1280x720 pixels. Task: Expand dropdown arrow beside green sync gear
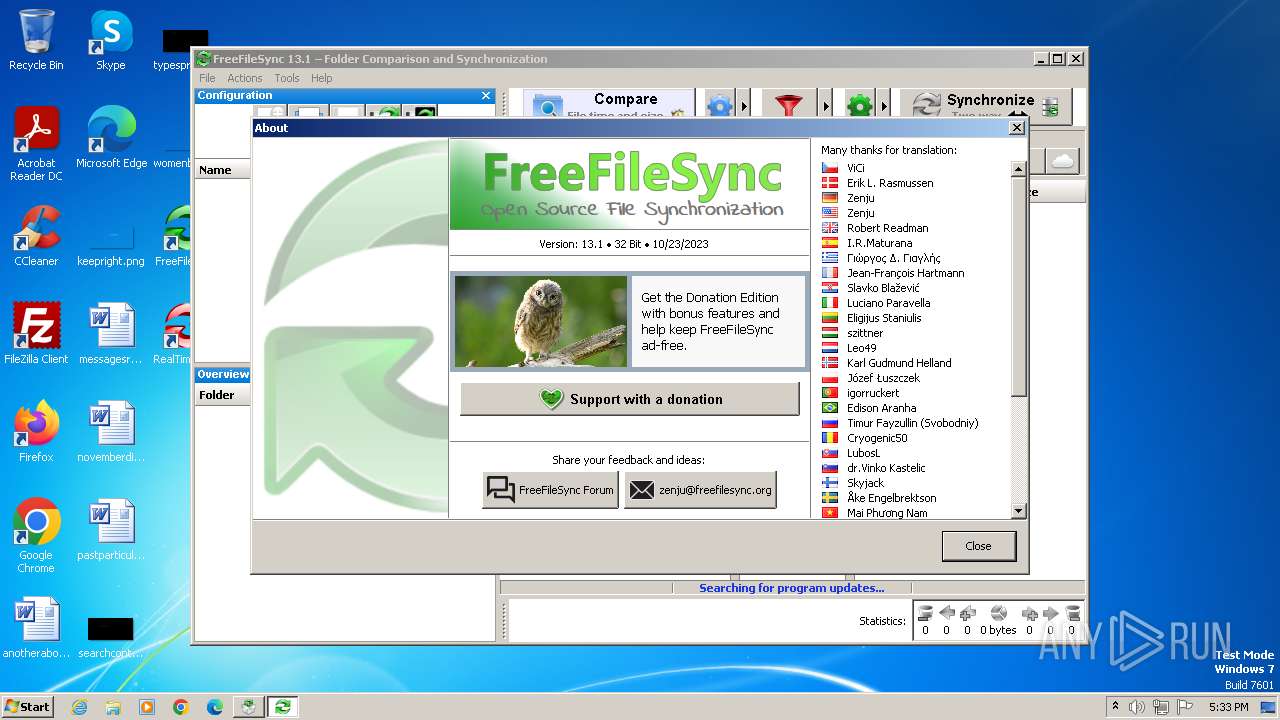coord(884,104)
